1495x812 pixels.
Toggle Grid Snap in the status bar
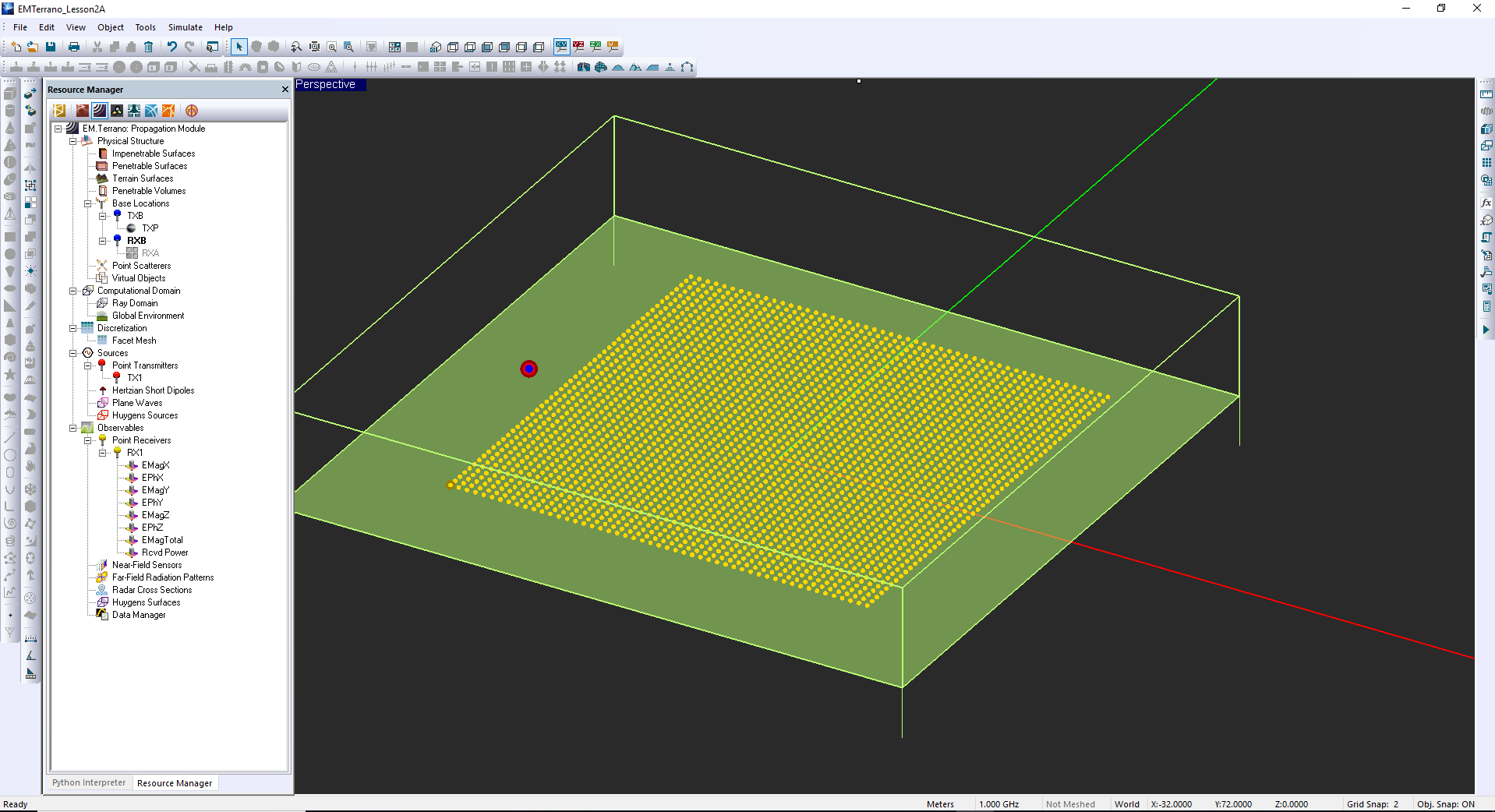(x=1372, y=804)
